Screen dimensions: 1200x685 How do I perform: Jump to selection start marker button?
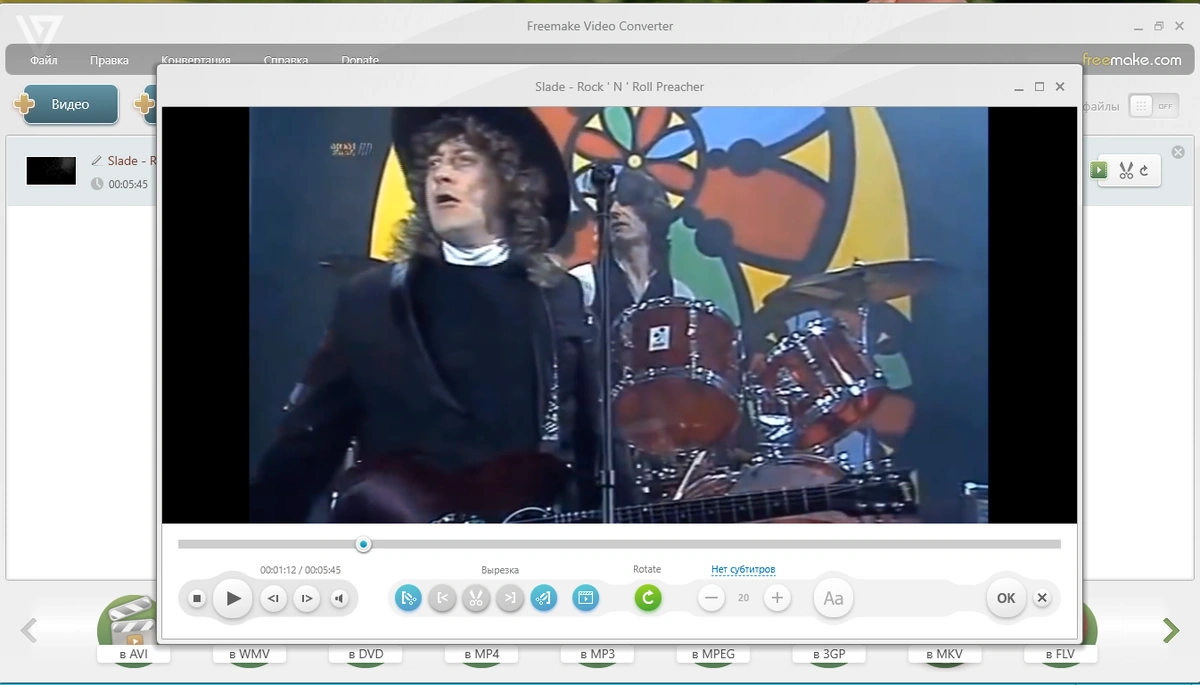point(442,599)
